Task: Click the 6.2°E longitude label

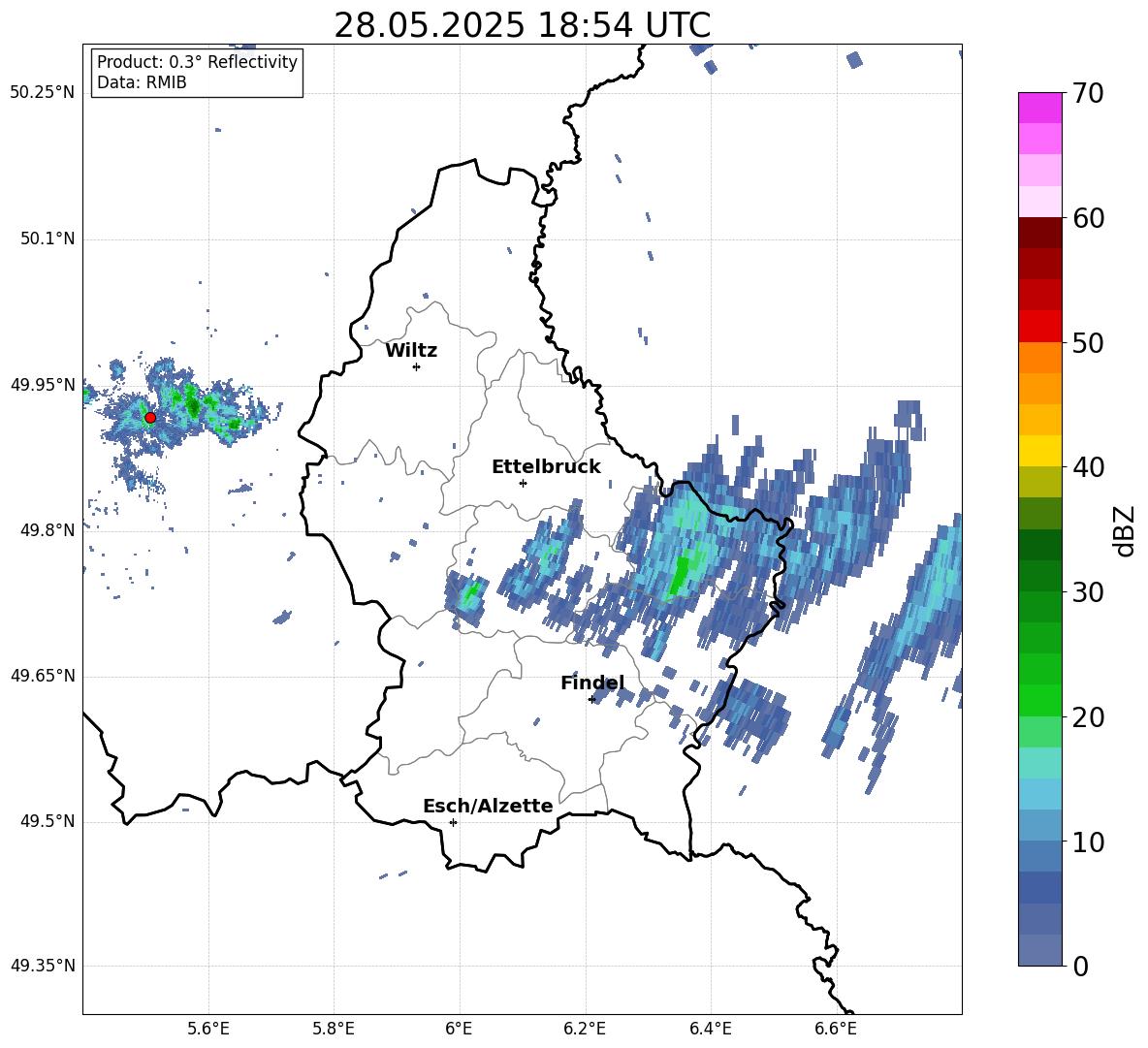Action: (585, 1029)
